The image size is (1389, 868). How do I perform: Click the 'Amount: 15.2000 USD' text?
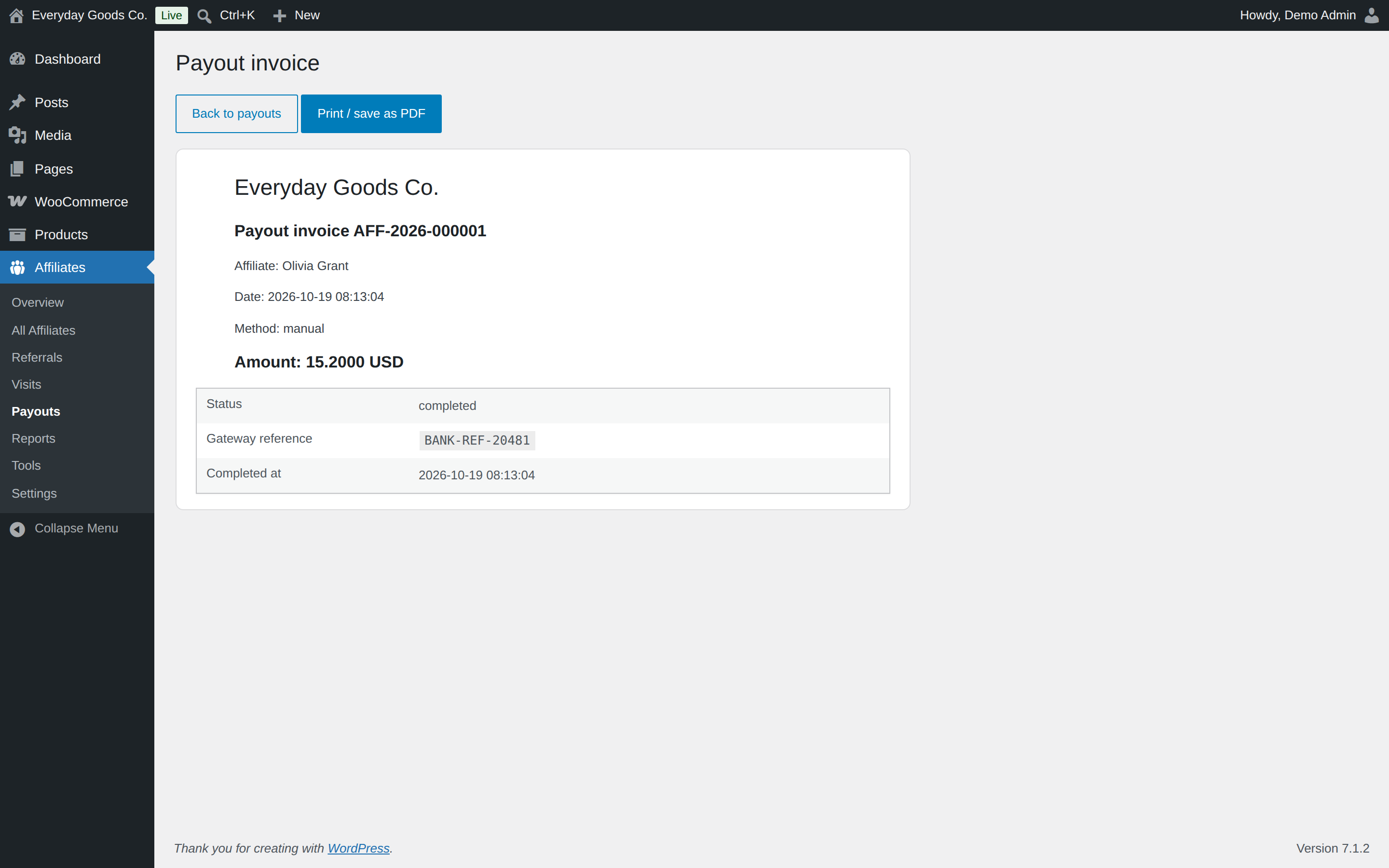coord(318,362)
